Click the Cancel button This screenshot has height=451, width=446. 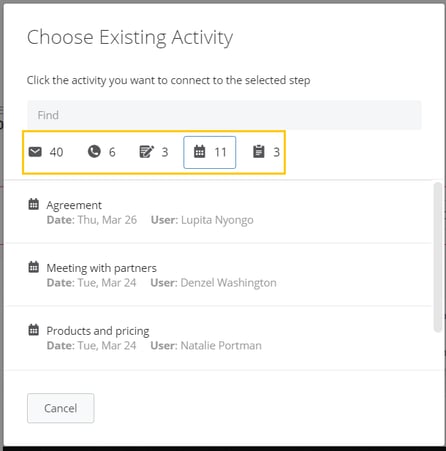click(x=61, y=408)
